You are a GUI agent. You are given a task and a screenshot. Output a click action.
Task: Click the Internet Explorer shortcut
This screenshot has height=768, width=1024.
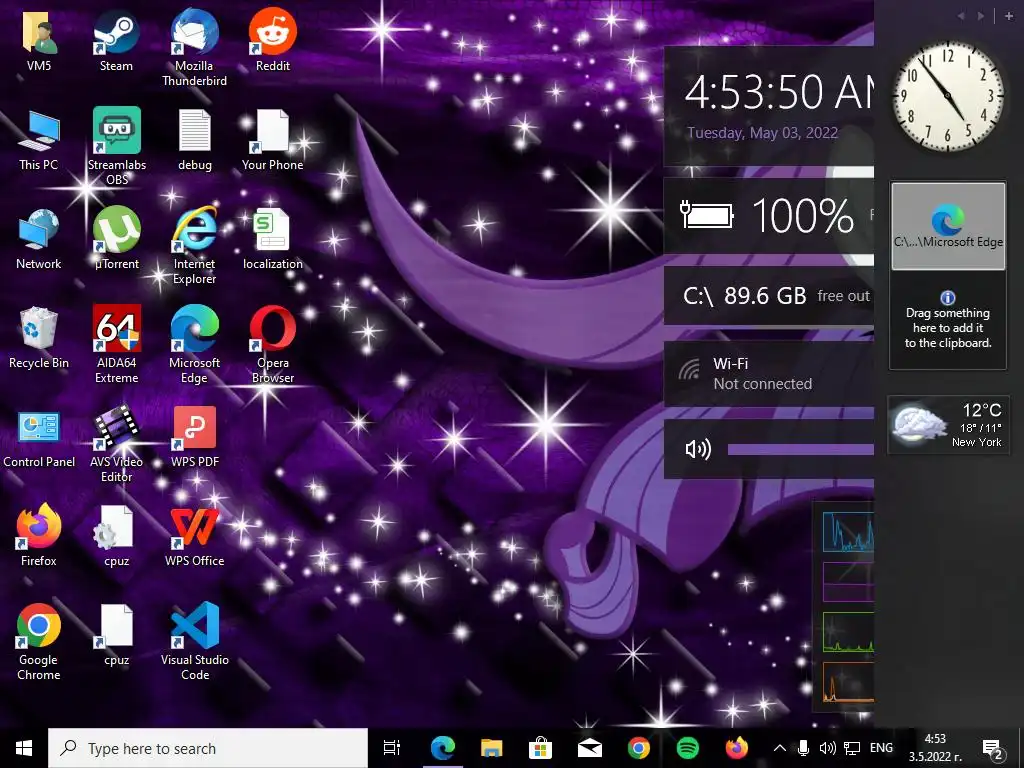tap(194, 246)
